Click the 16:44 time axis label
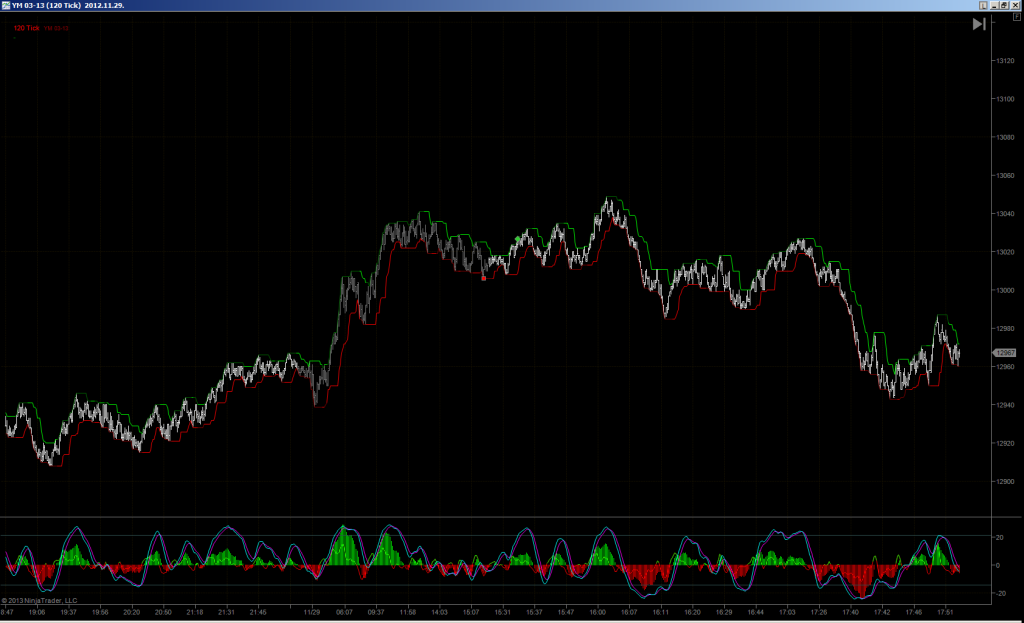The width and height of the screenshot is (1024, 623). [x=756, y=613]
